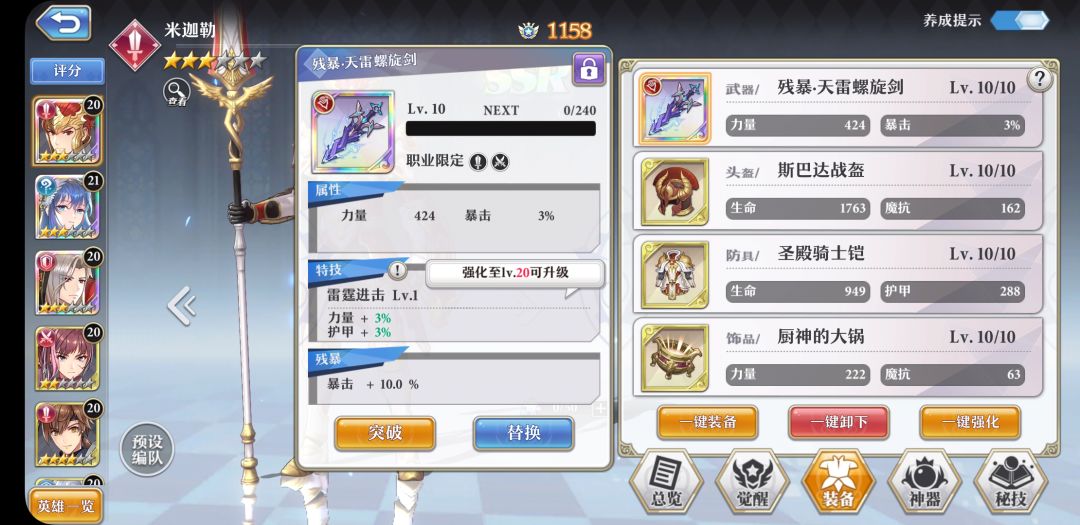
Task: Click the orange 突破 button
Action: 385,433
